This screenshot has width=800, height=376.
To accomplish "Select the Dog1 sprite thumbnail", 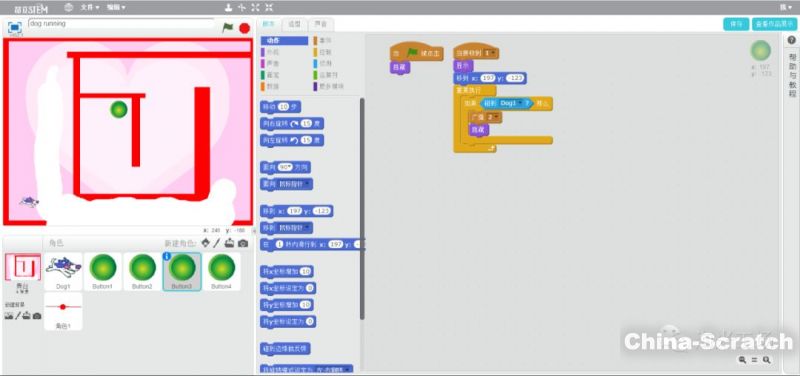I will tap(63, 271).
